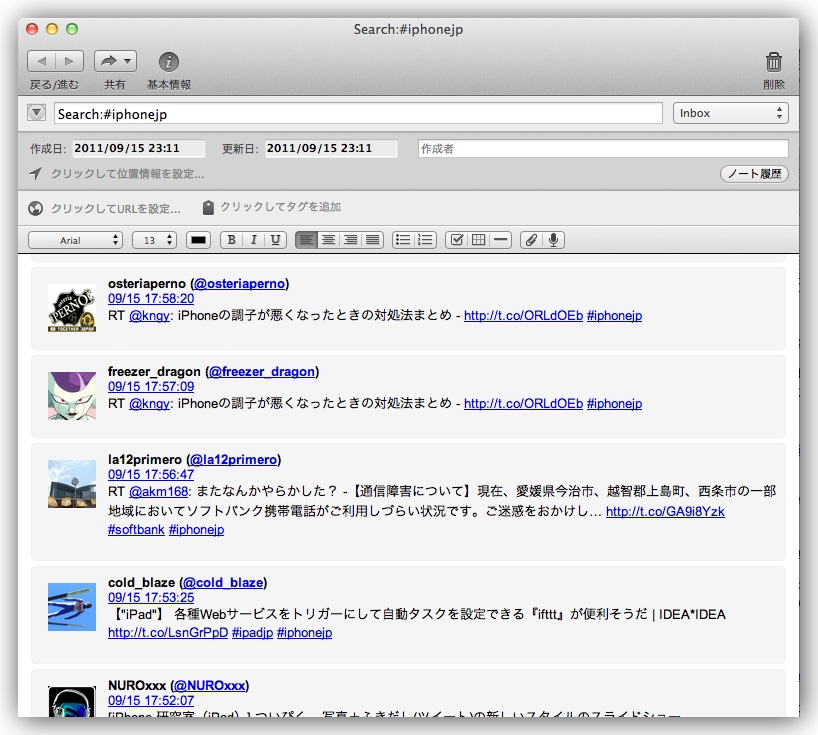Toggle underline text formatting
Image resolution: width=818 pixels, height=735 pixels.
tap(275, 240)
